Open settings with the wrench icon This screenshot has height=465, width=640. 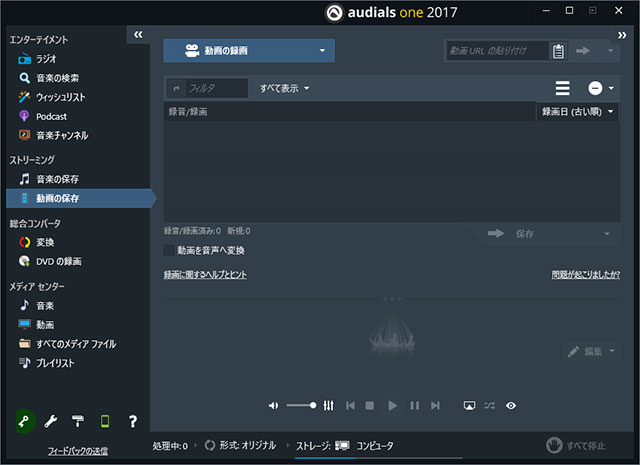[x=51, y=421]
